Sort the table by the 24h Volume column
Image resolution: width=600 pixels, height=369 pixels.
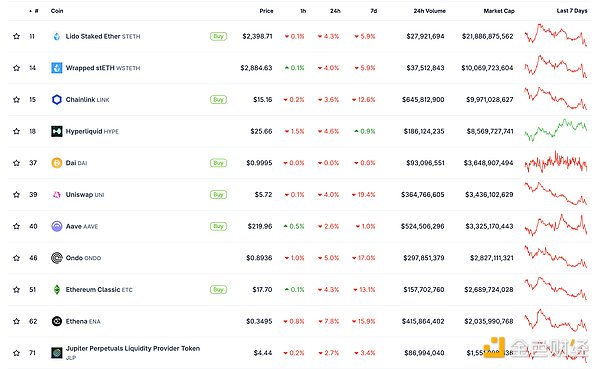429,11
